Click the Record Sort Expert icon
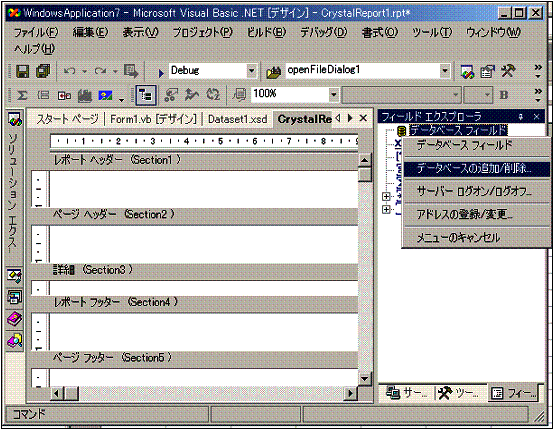This screenshot has width=553, height=429. pos(192,95)
